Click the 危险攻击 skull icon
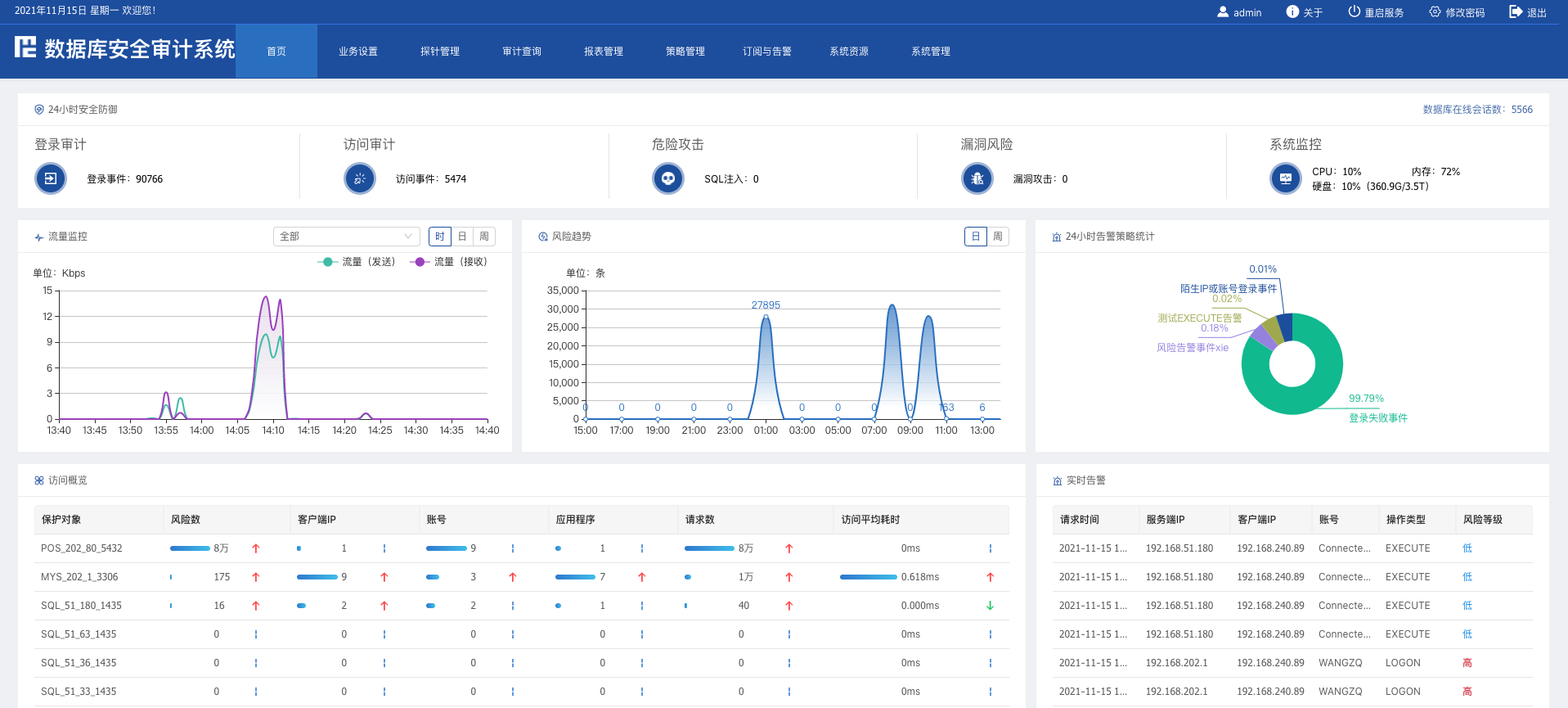Screen dimensions: 1568x708 click(x=668, y=178)
